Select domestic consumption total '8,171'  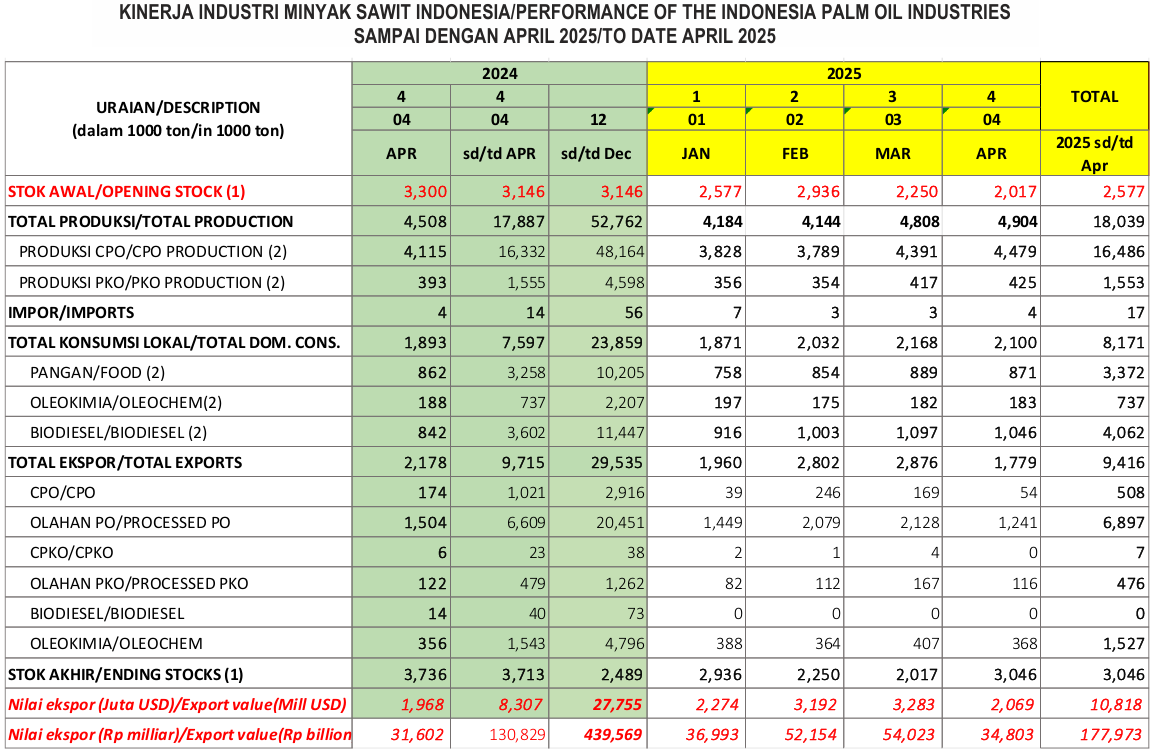coord(1123,343)
